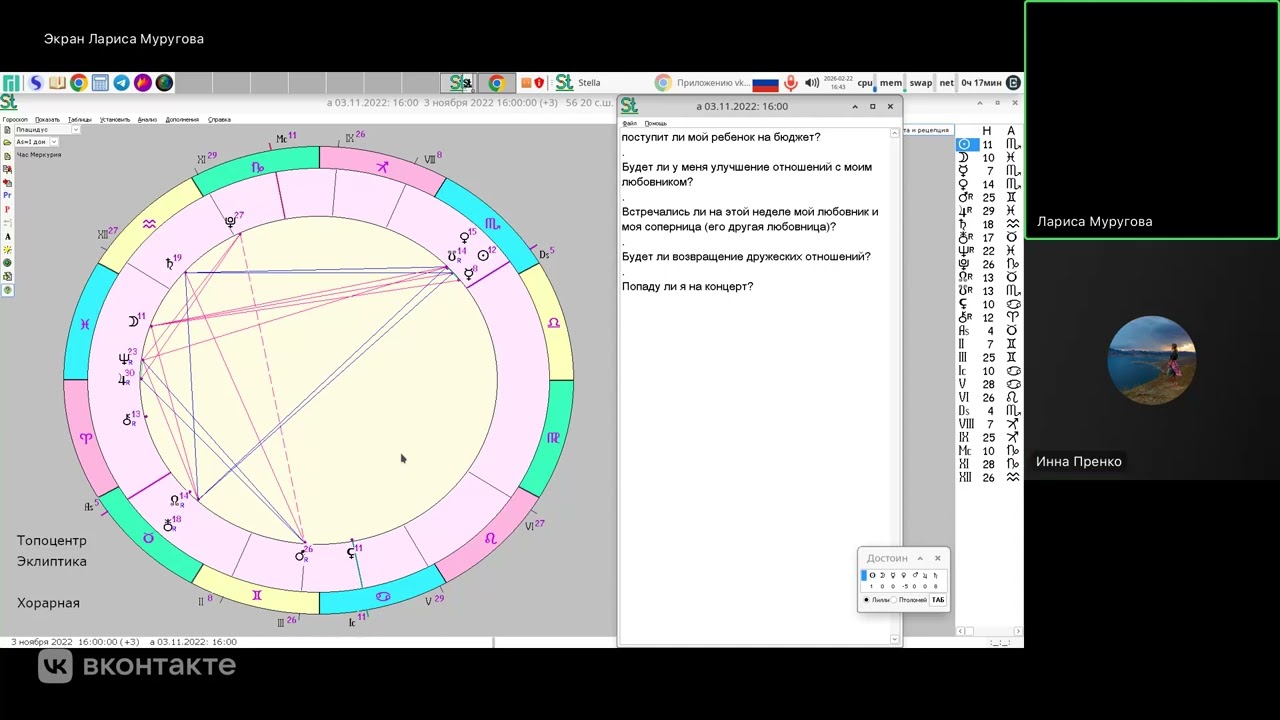Viewport: 1280px width, 720px height.
Task: Click the ТАБ button in the Достоин panel
Action: [x=938, y=600]
